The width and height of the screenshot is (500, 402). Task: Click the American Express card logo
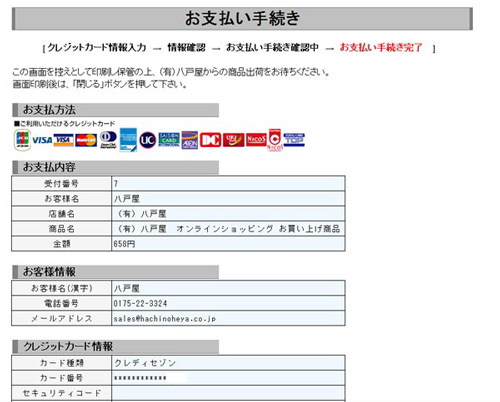click(128, 140)
